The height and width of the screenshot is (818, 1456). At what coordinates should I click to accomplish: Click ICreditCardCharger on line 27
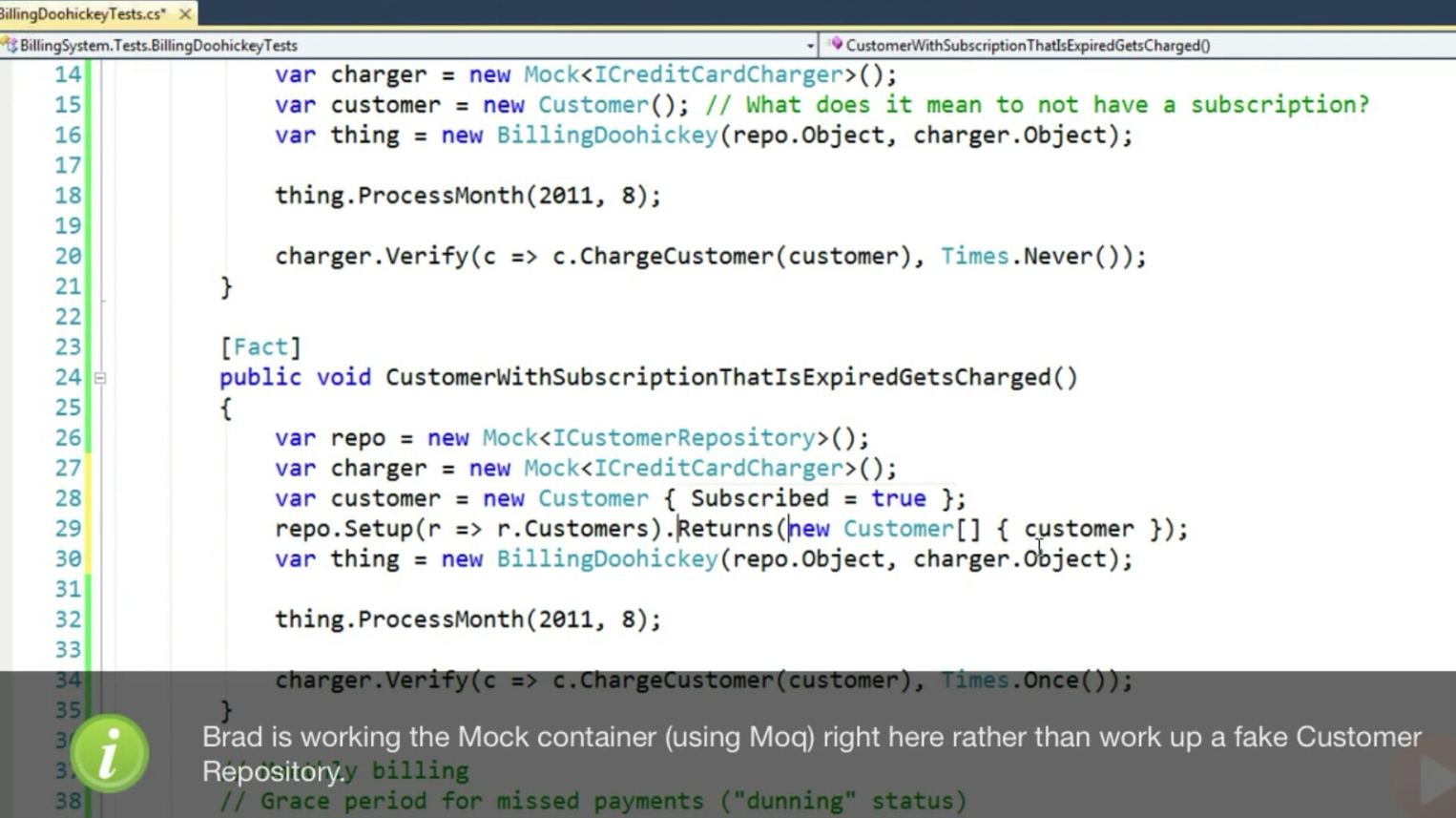point(718,468)
